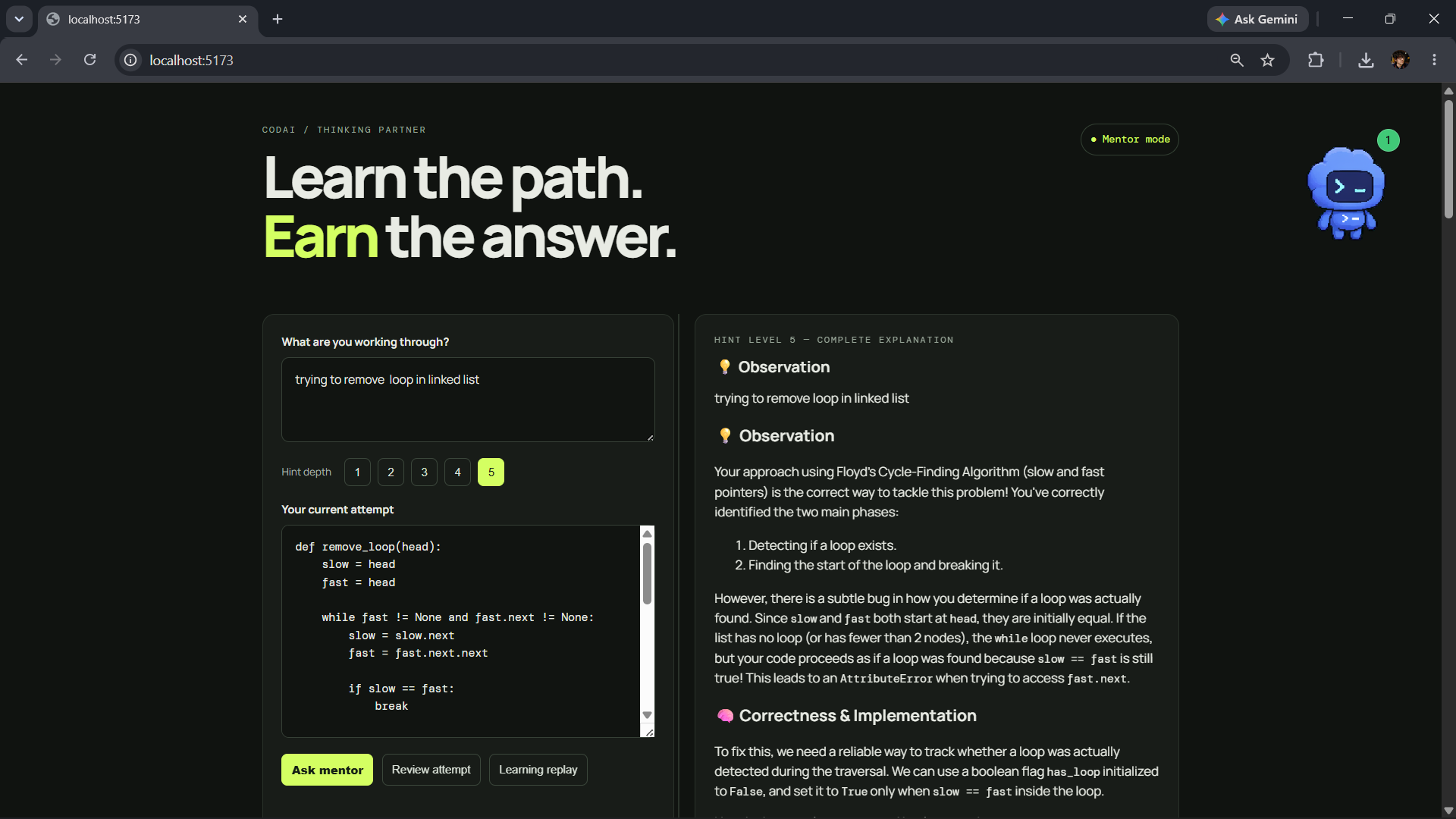Click the page scrollbar thumb

1448,159
